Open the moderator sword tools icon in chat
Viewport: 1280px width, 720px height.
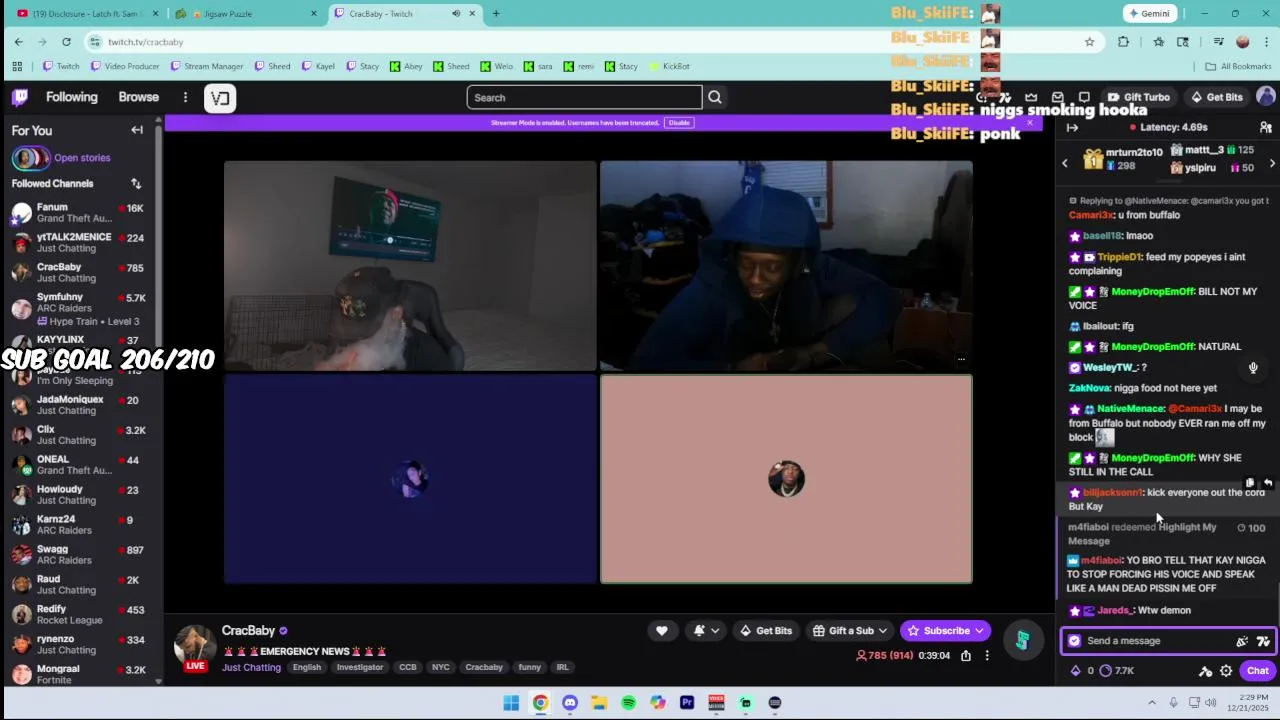pos(1206,671)
